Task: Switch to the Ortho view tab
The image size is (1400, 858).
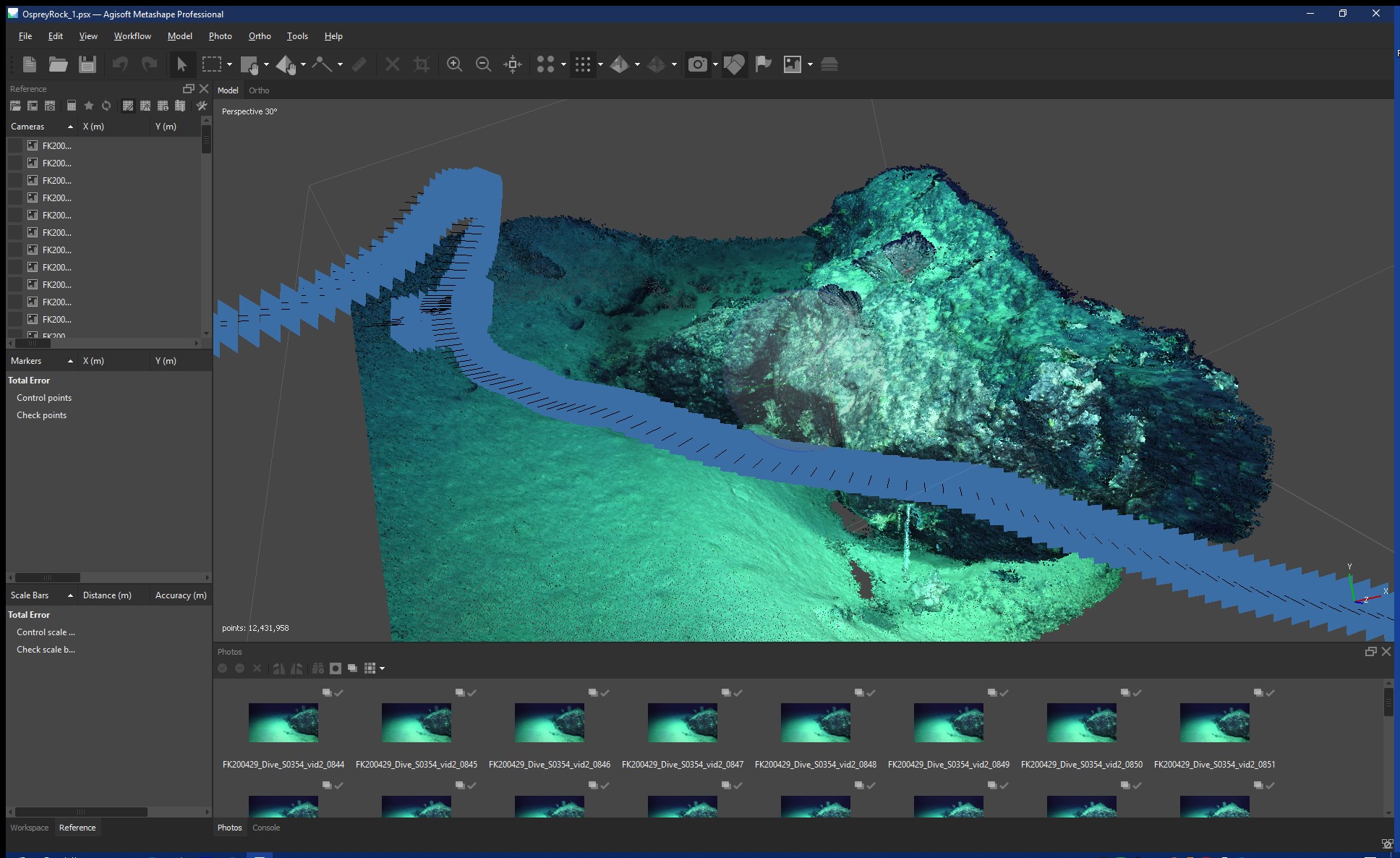Action: (x=260, y=90)
